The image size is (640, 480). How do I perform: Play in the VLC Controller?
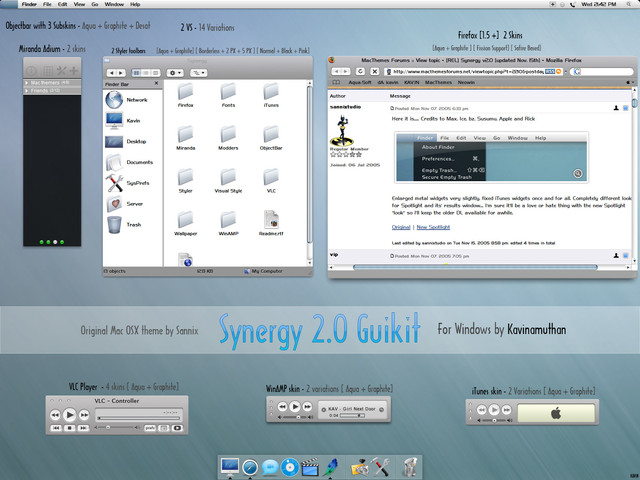[x=69, y=415]
